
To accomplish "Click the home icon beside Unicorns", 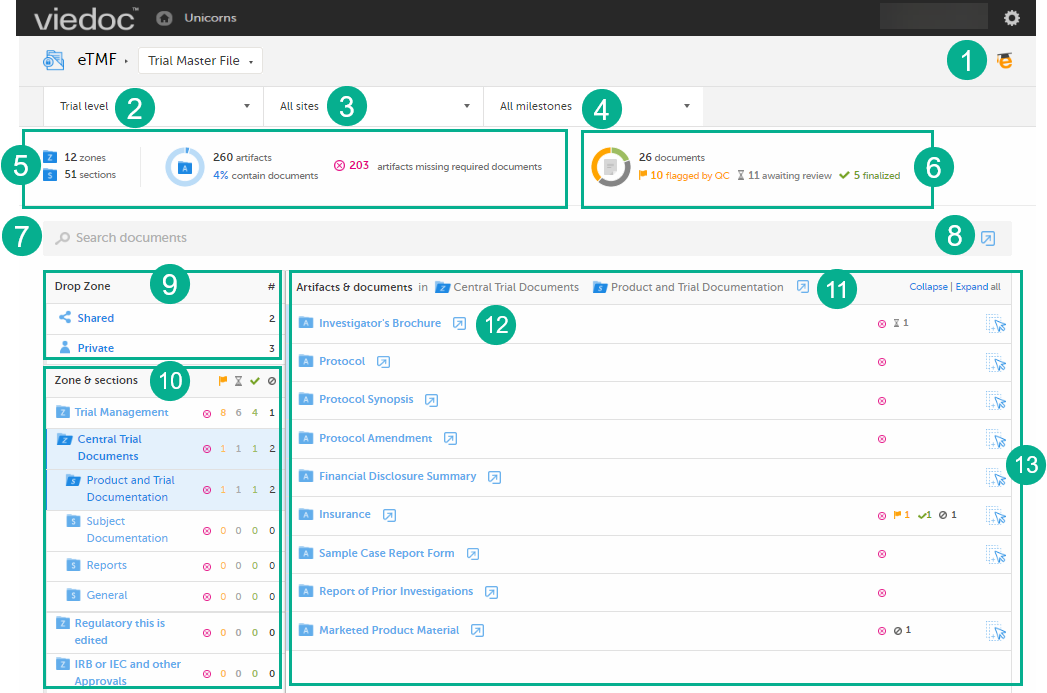I will [x=164, y=18].
